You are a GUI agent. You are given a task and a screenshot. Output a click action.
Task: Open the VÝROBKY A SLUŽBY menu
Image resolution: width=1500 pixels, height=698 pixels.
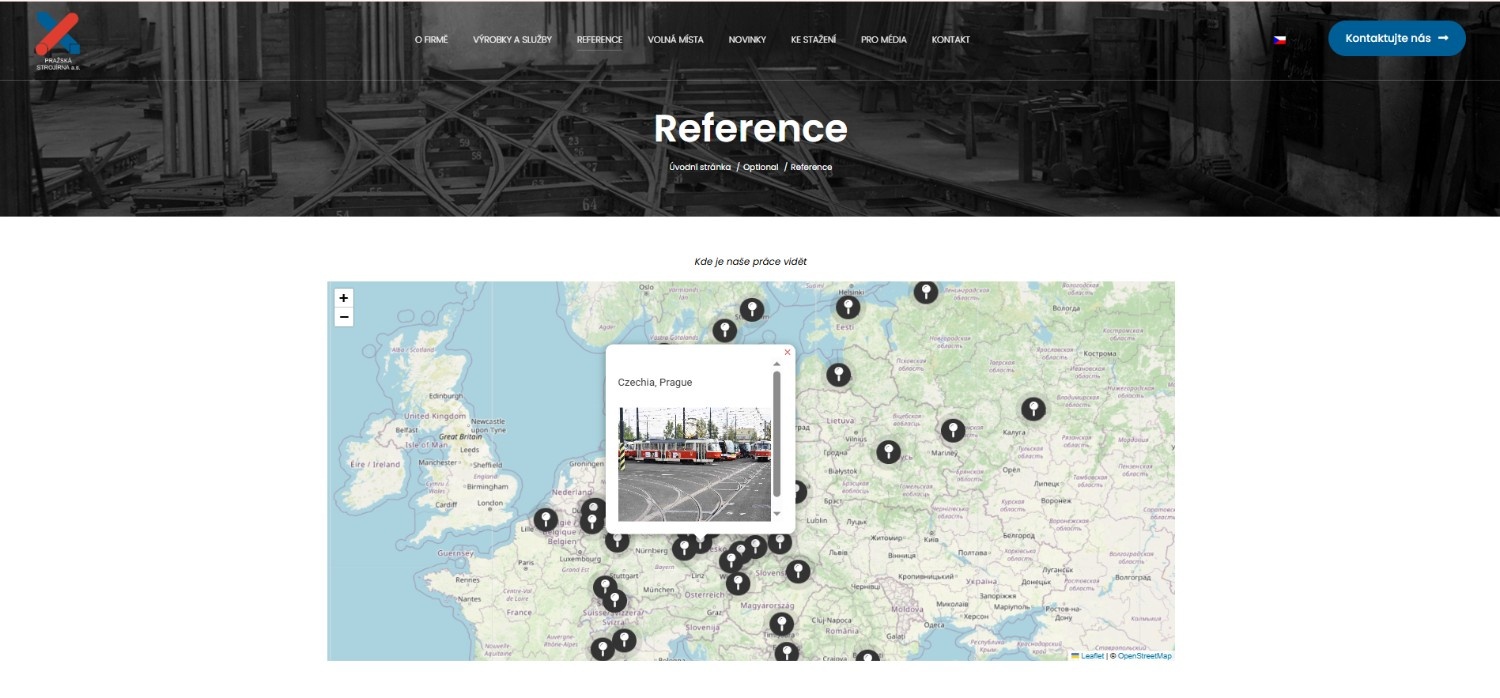click(x=512, y=40)
